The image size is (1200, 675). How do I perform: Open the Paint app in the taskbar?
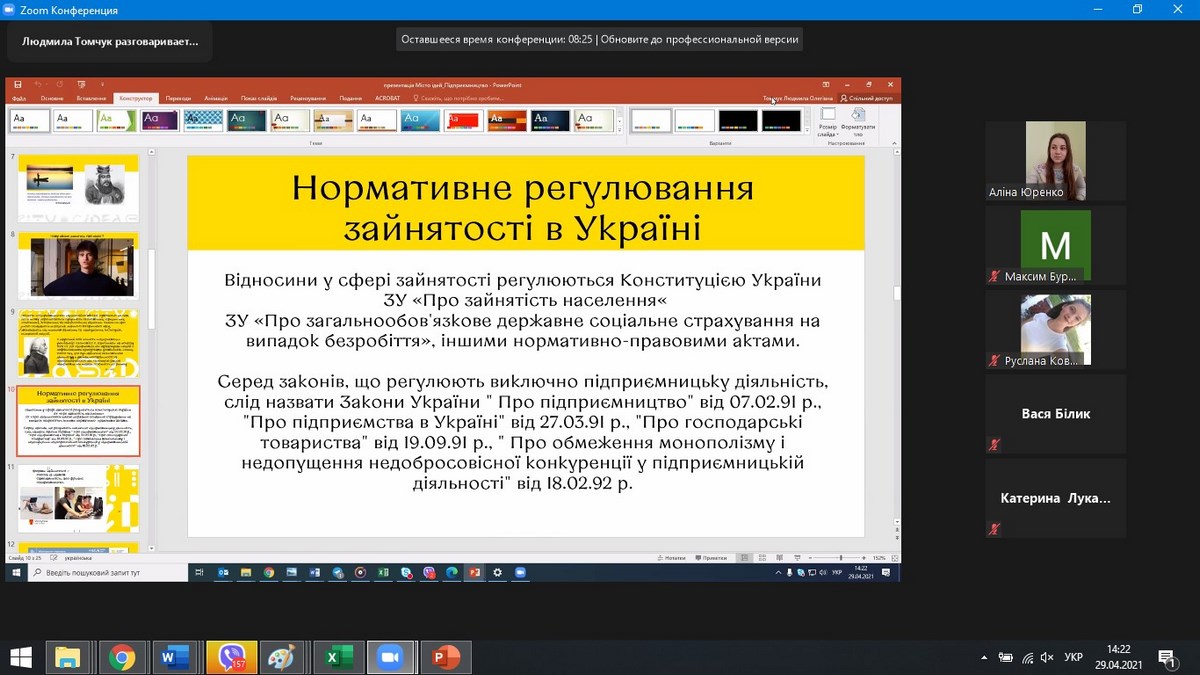283,657
